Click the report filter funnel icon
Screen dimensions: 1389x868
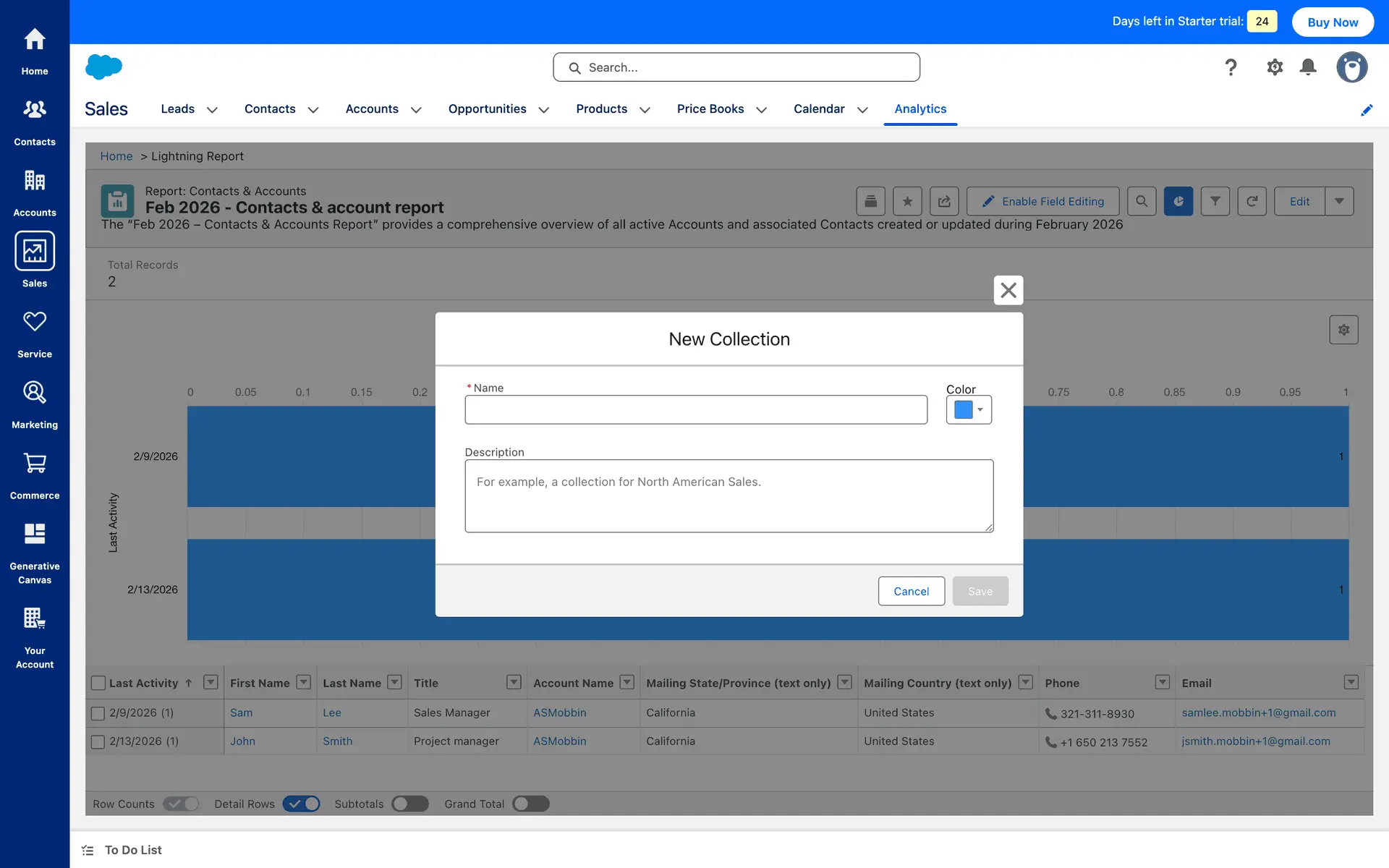coord(1215,201)
